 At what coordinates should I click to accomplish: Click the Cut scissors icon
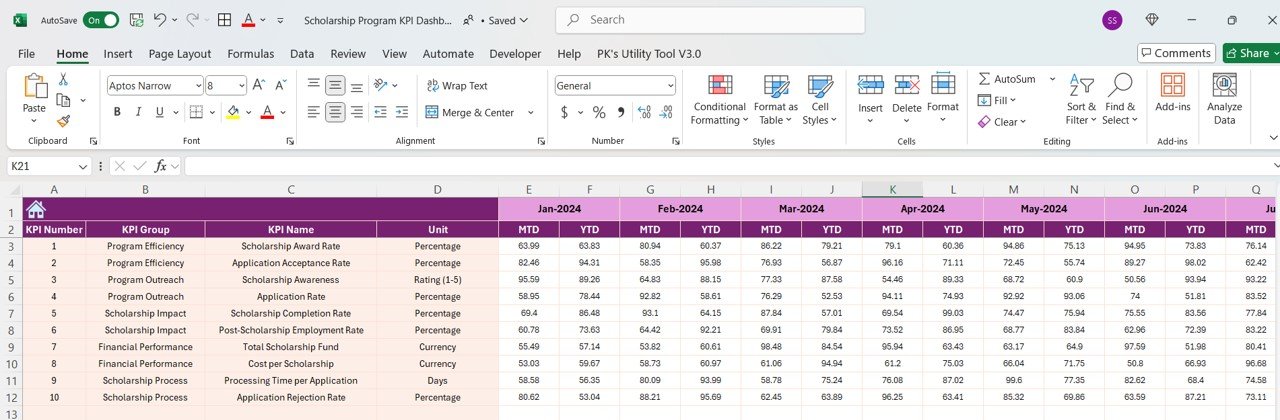click(x=63, y=79)
